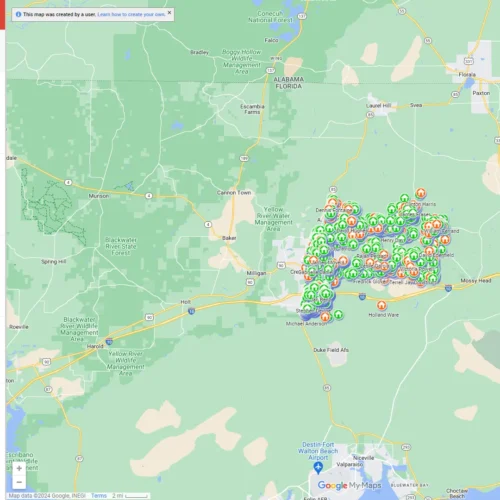The height and width of the screenshot is (500, 500).
Task: Click the Duke Field Afs label
Action: [x=331, y=350]
